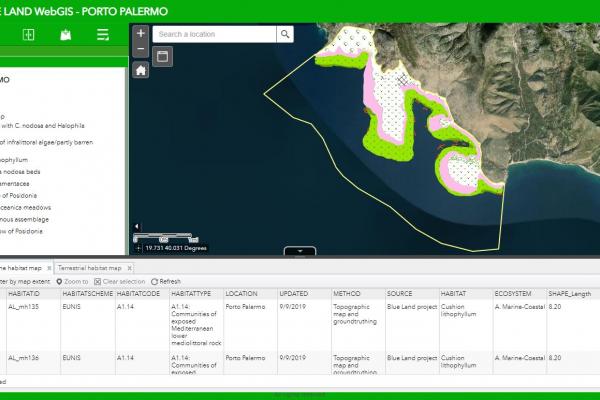600x400 pixels.
Task: Click habitat code A1.14 in AL_mh135 row
Action: coord(125,307)
